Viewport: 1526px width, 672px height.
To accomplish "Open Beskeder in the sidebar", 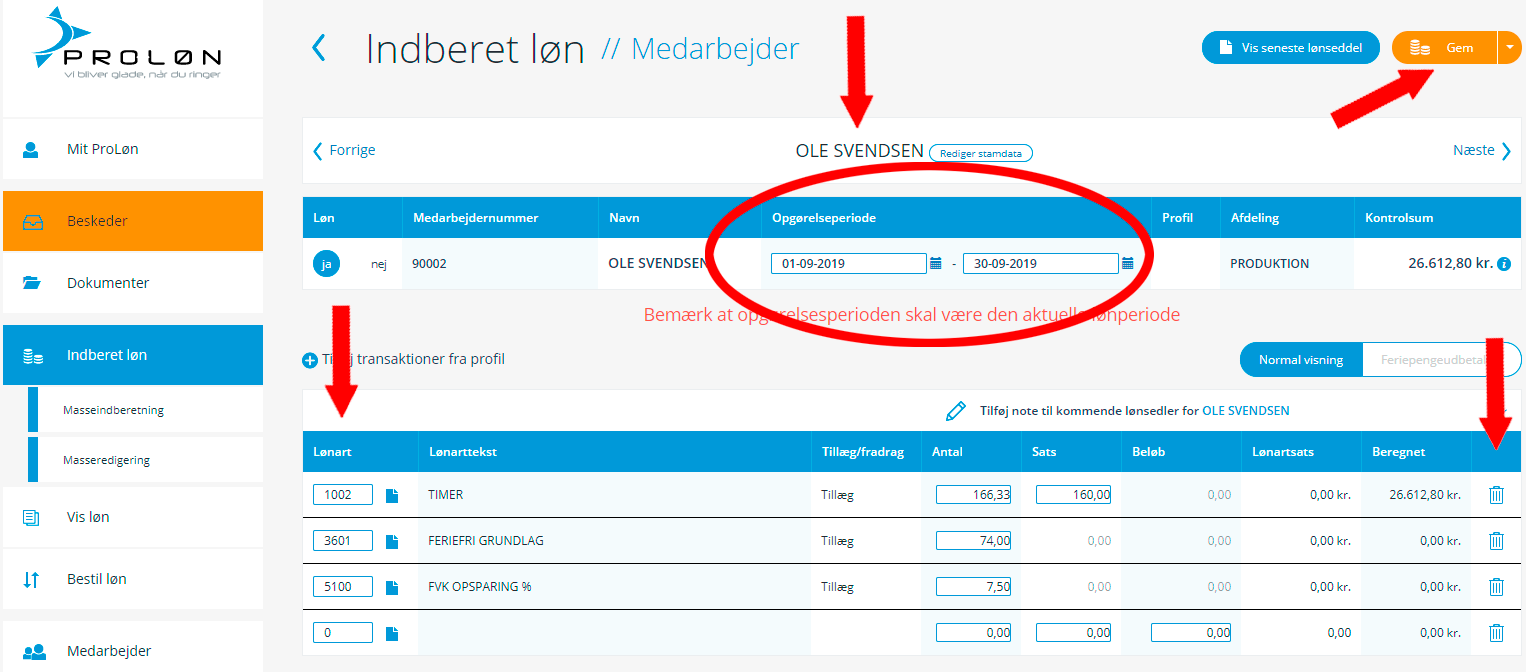I will pyautogui.click(x=133, y=221).
